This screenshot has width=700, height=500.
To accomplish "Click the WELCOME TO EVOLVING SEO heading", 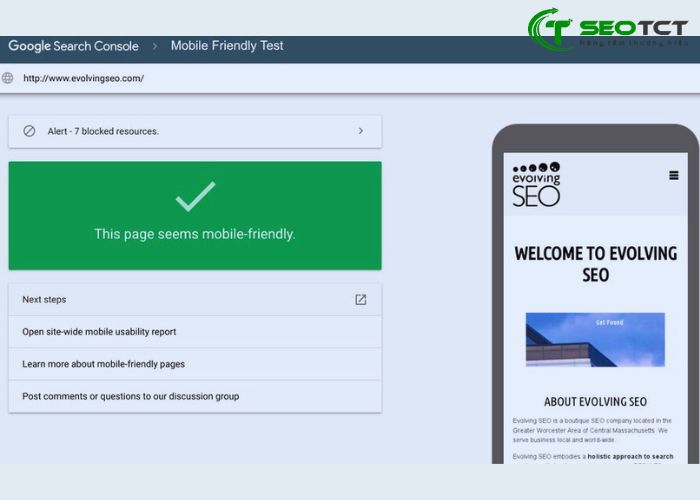I will click(x=596, y=264).
